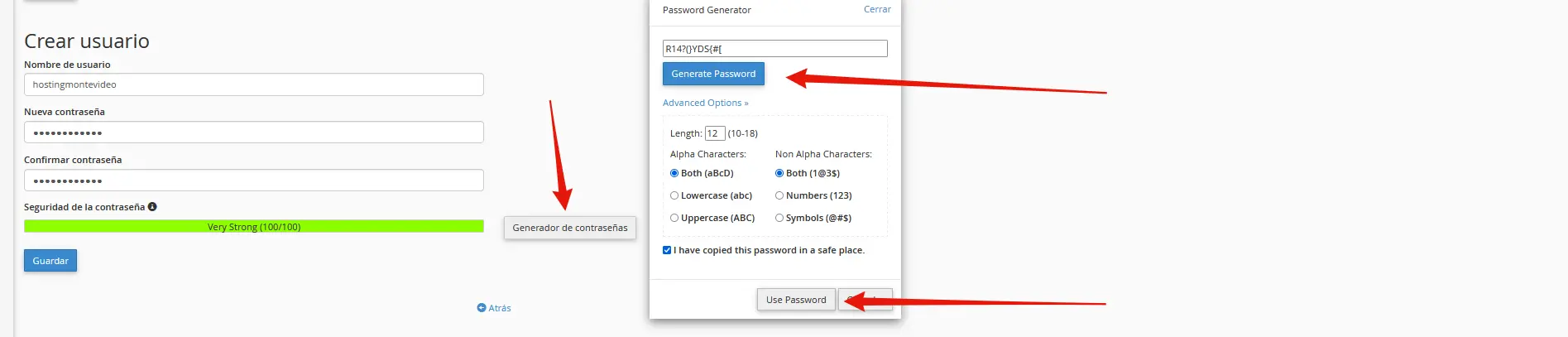Viewport: 1568px width, 337px height.
Task: Click the Guardar button
Action: click(x=50, y=261)
